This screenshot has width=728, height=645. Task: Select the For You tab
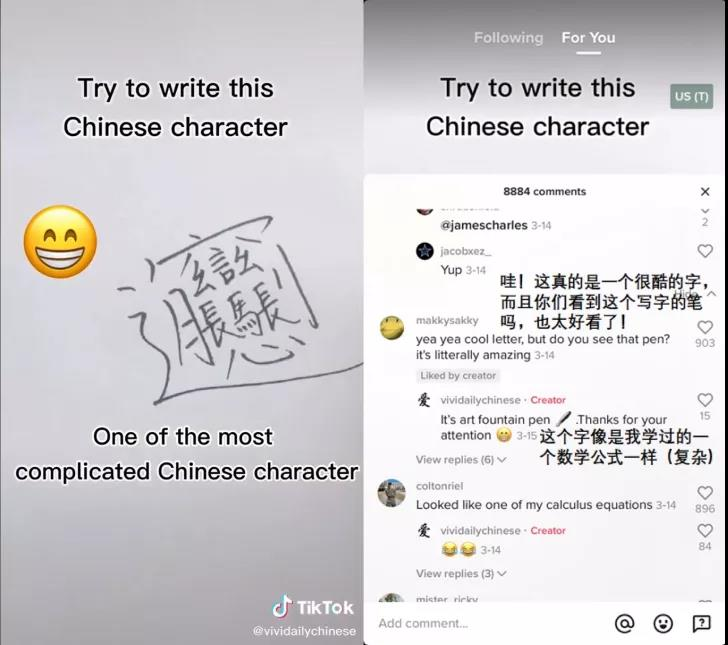coord(588,38)
